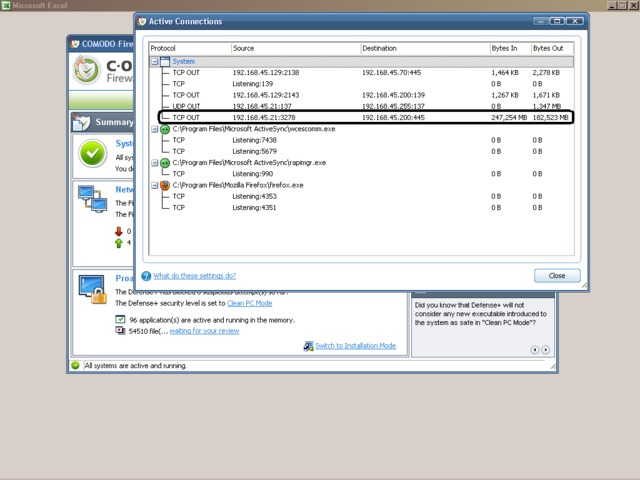Click the active applications checkmark icon

[x=120, y=319]
